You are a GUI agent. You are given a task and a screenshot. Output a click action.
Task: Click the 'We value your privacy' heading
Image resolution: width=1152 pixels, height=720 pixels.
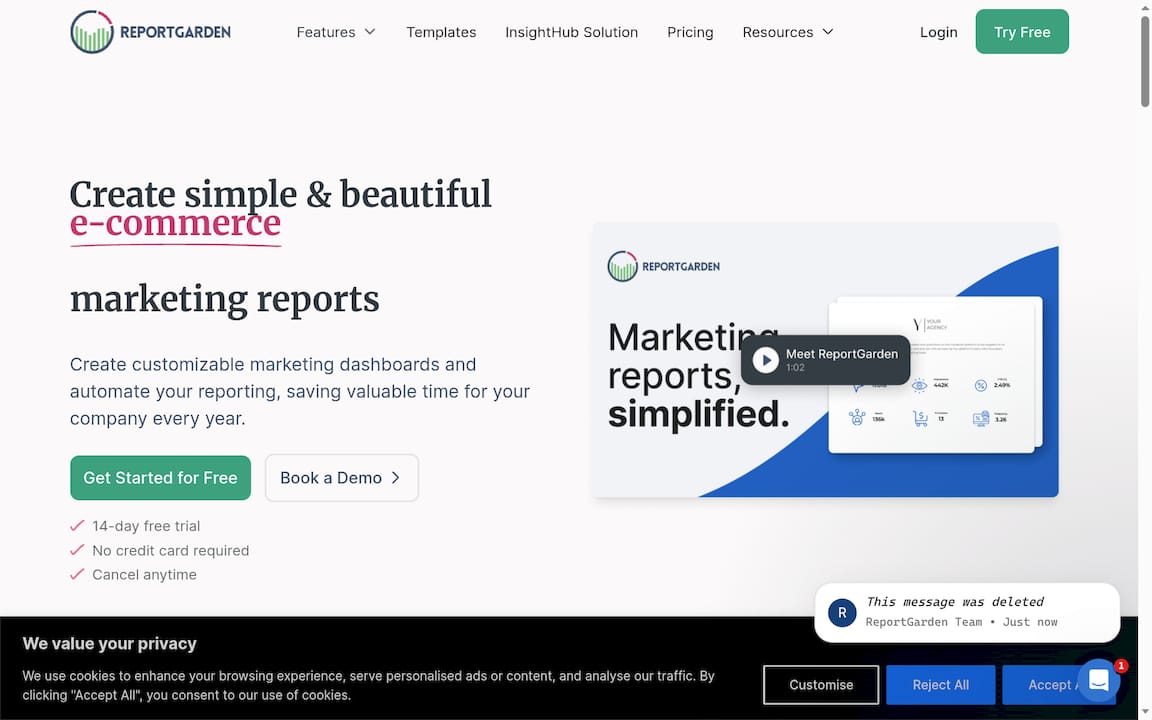pos(109,644)
